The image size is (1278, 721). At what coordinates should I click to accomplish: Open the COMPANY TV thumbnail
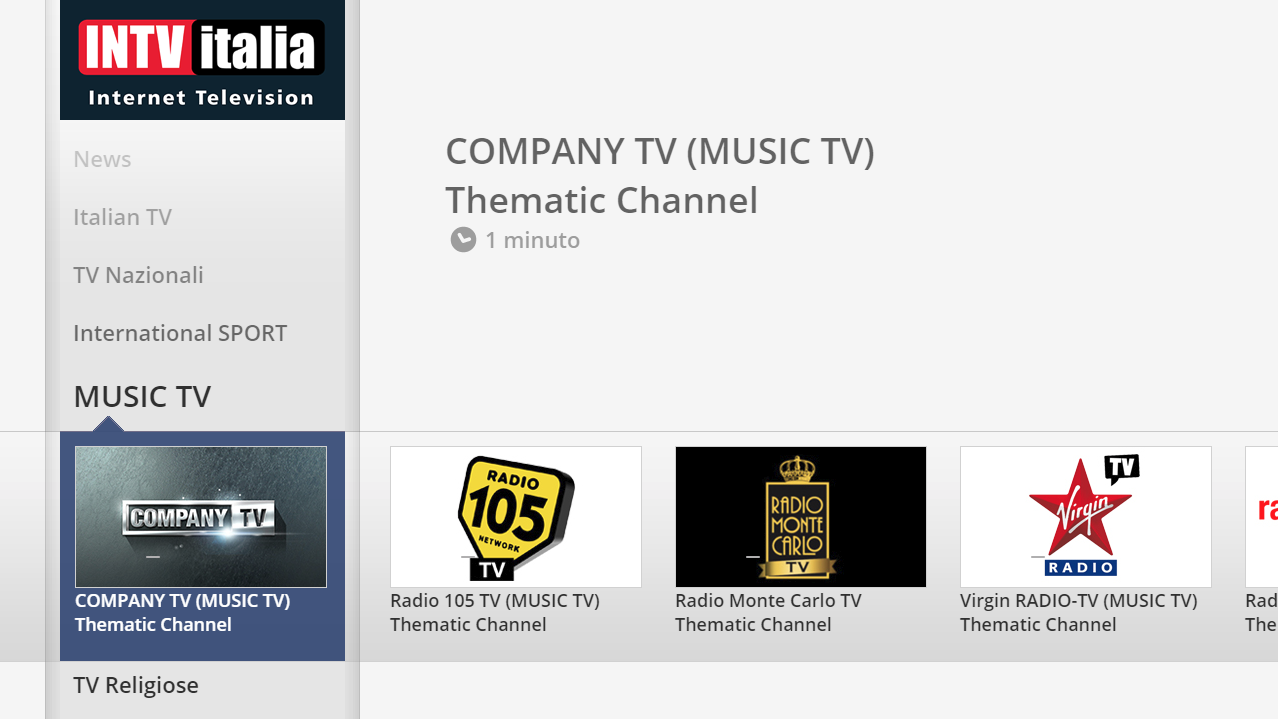click(x=201, y=517)
